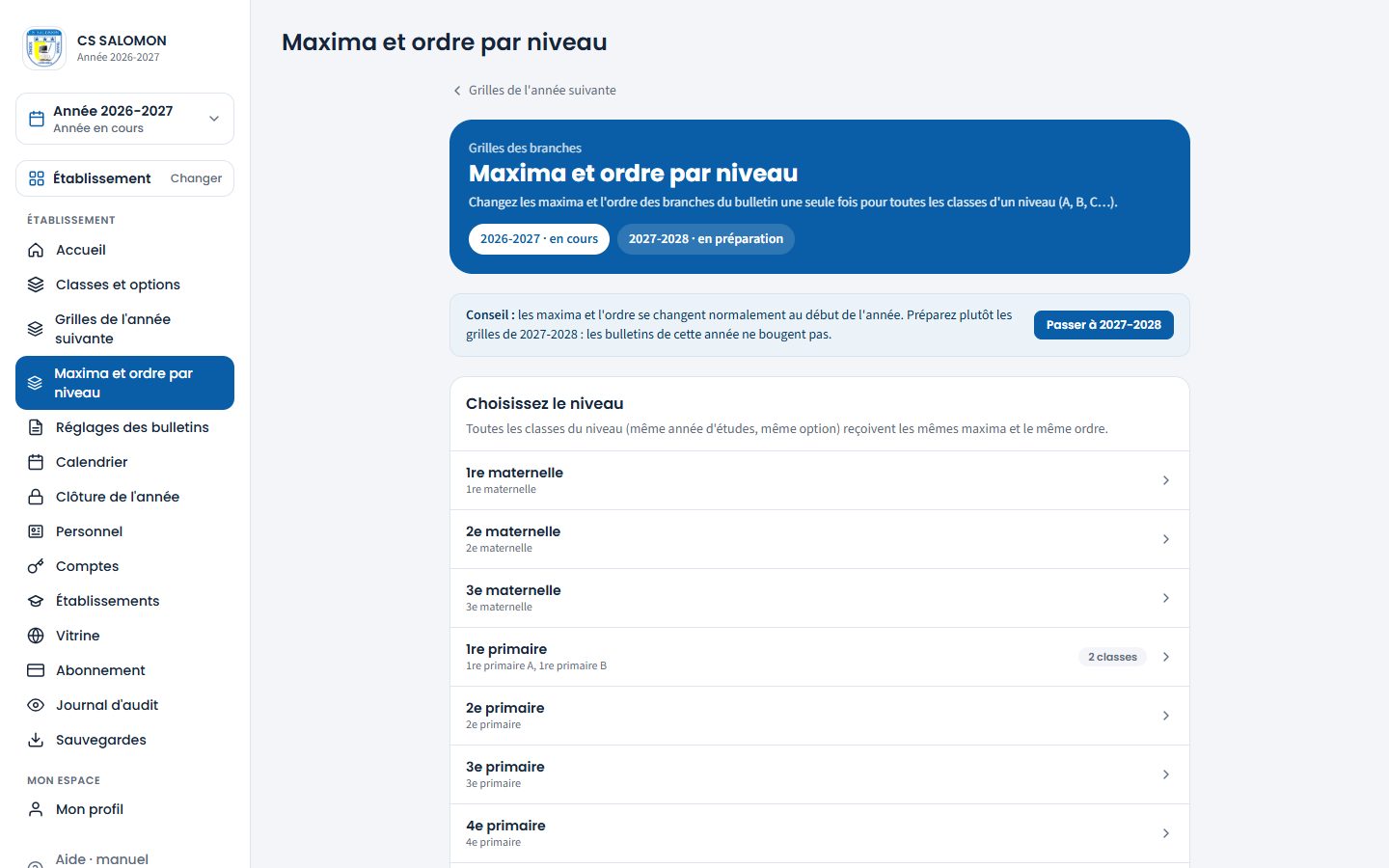Viewport: 1389px width, 868px height.
Task: Open the Accueil menu label
Action: 81,250
